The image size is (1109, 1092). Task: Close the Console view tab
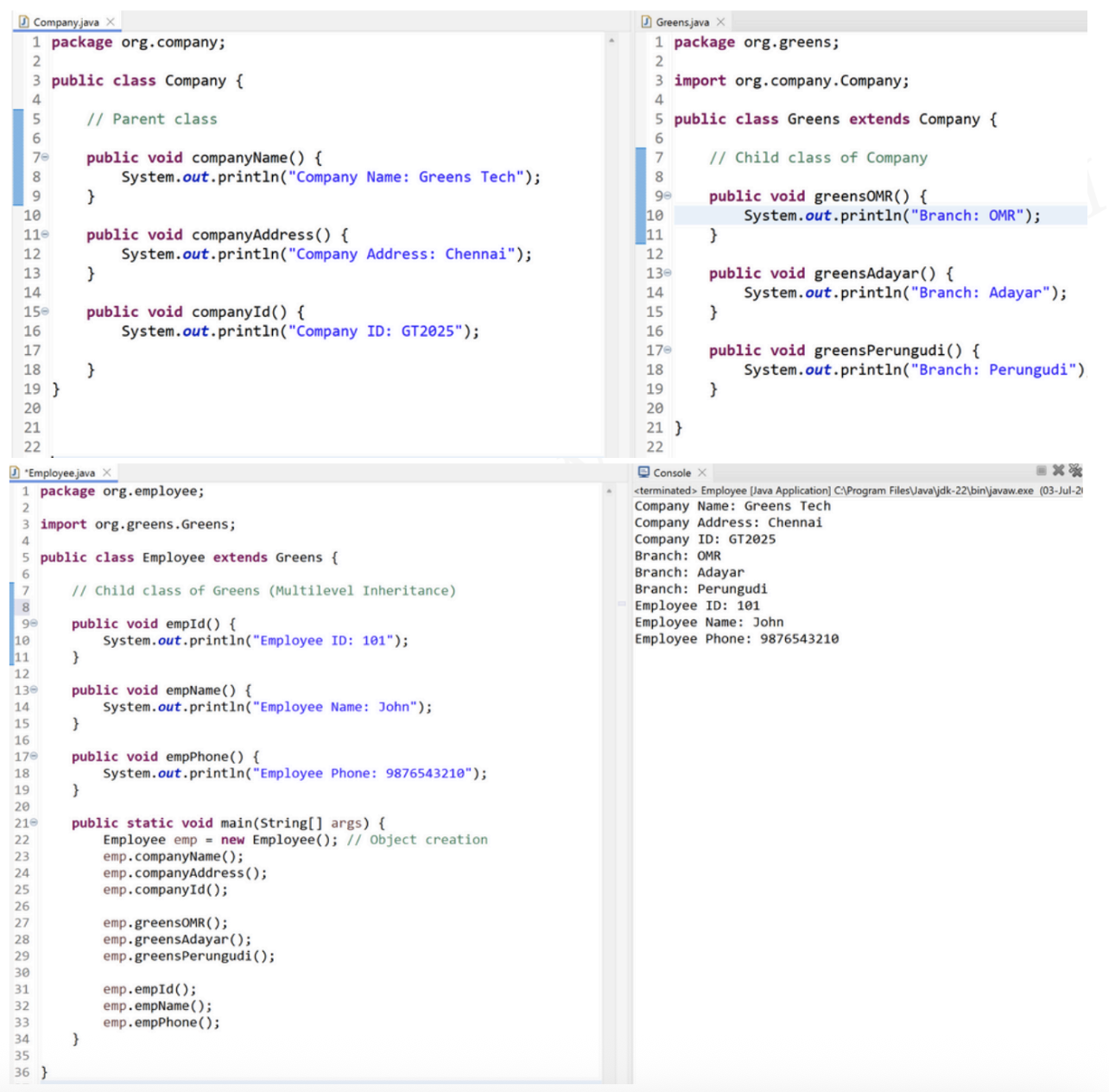pyautogui.click(x=702, y=473)
